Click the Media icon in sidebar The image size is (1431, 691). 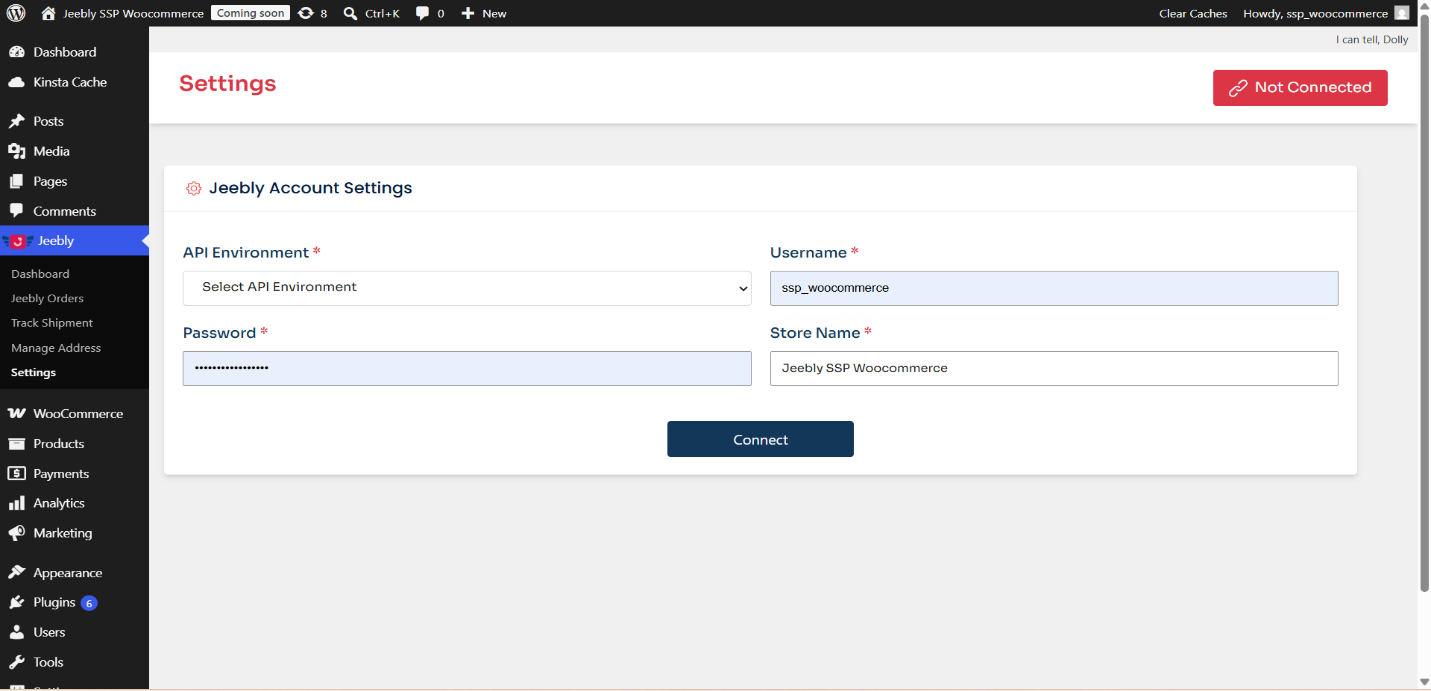coord(16,151)
